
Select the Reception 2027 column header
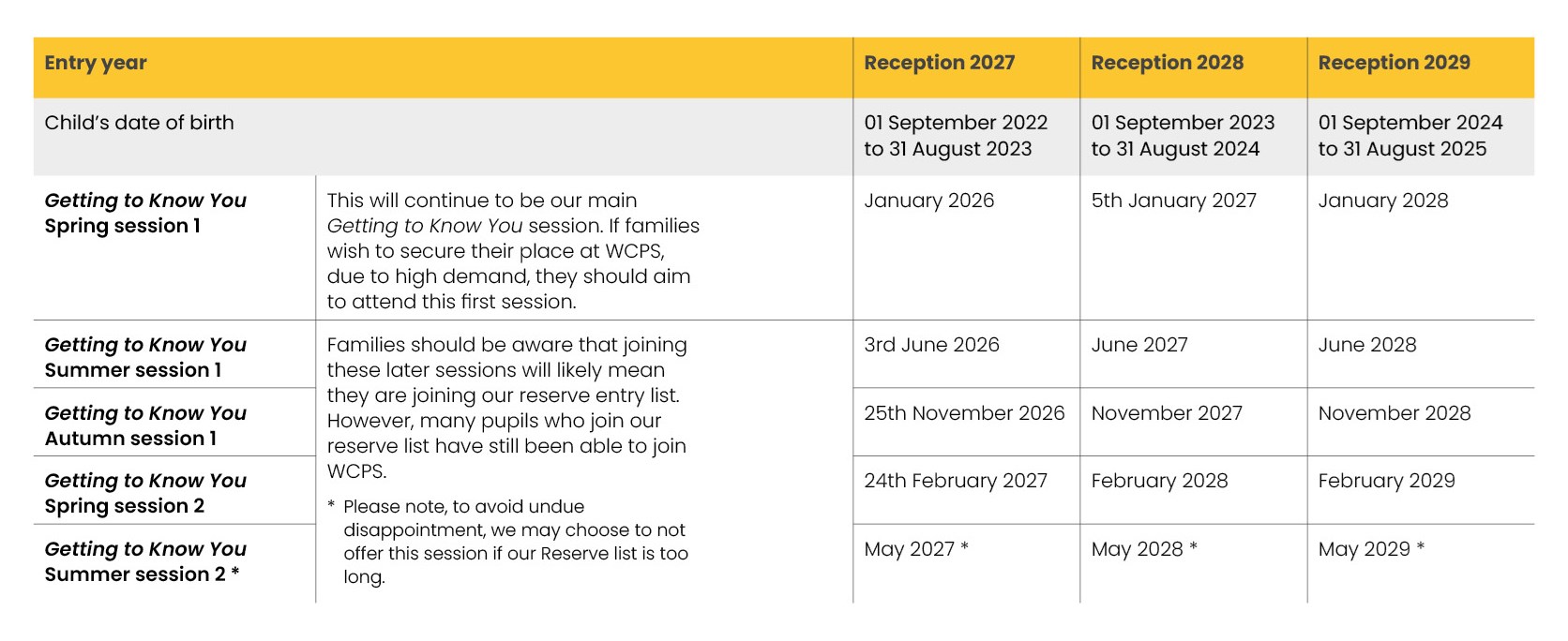(x=966, y=67)
